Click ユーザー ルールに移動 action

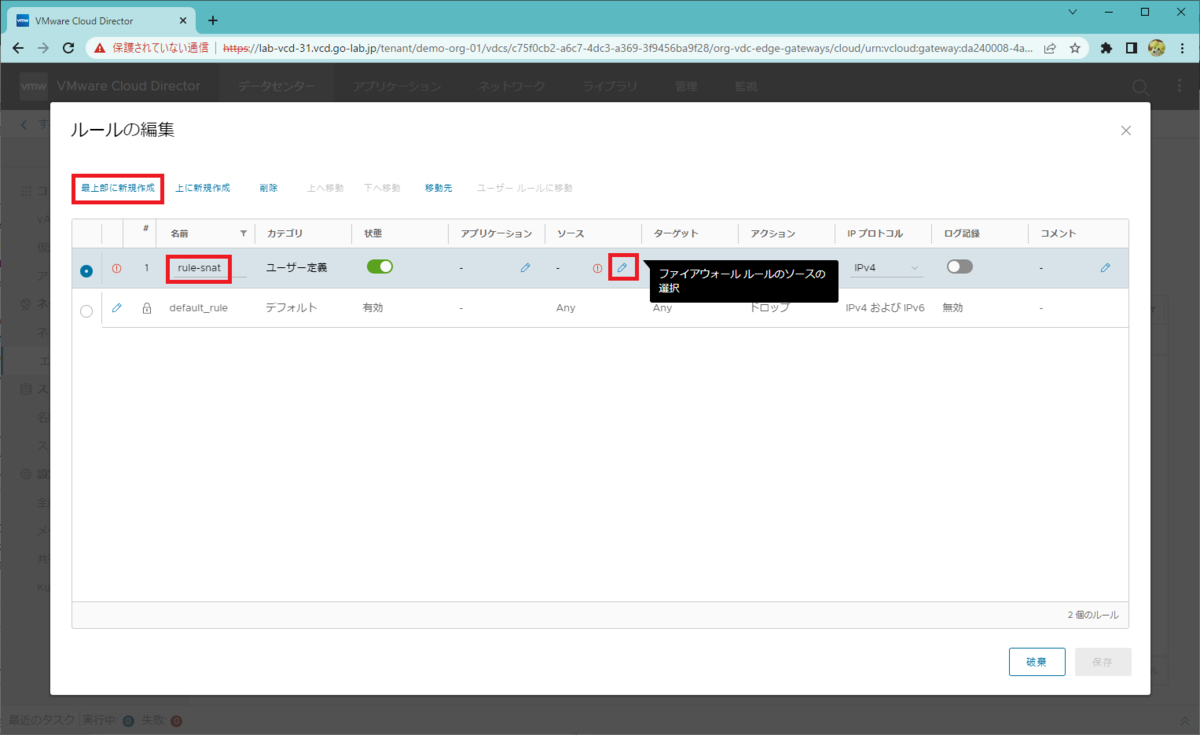tap(524, 188)
